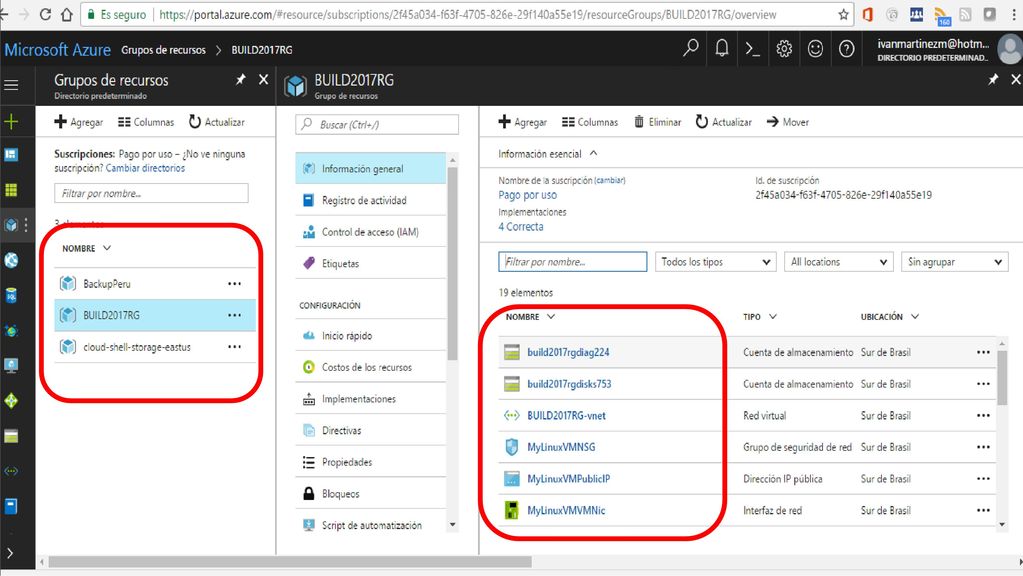Click the feedback smiley icon
Image resolution: width=1023 pixels, height=576 pixels.
(816, 49)
